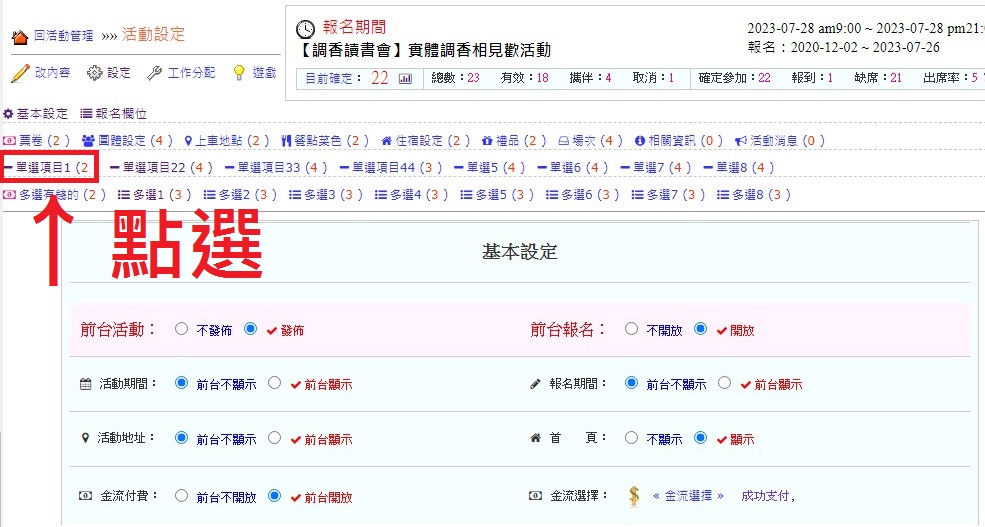Click the « 金流選擇 » link
985x527 pixels.
[687, 495]
